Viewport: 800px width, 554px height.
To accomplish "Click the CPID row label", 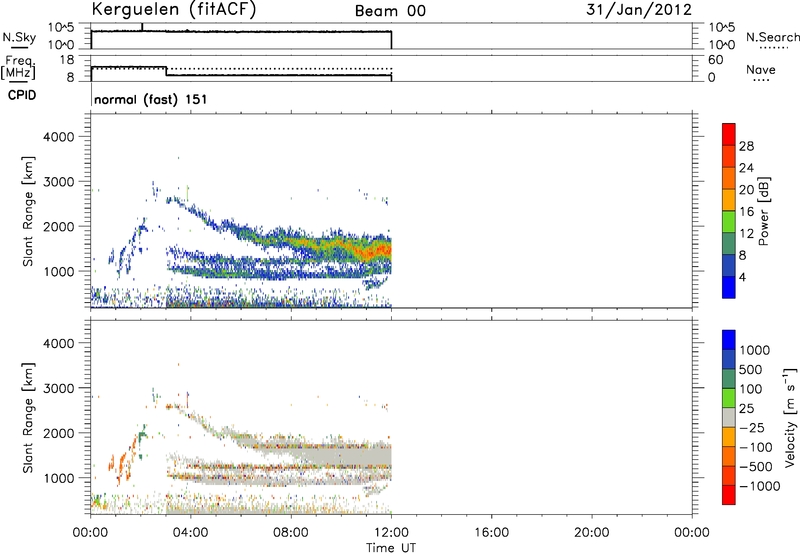I will 22,95.
